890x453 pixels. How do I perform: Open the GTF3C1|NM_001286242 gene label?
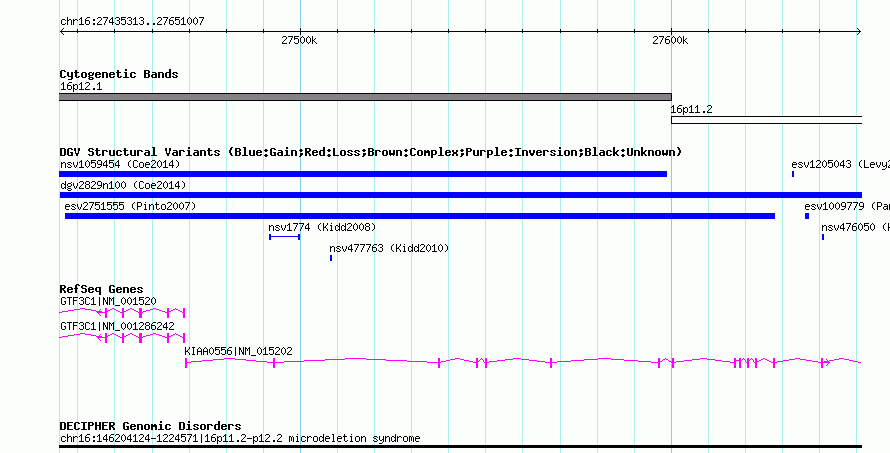(117, 326)
